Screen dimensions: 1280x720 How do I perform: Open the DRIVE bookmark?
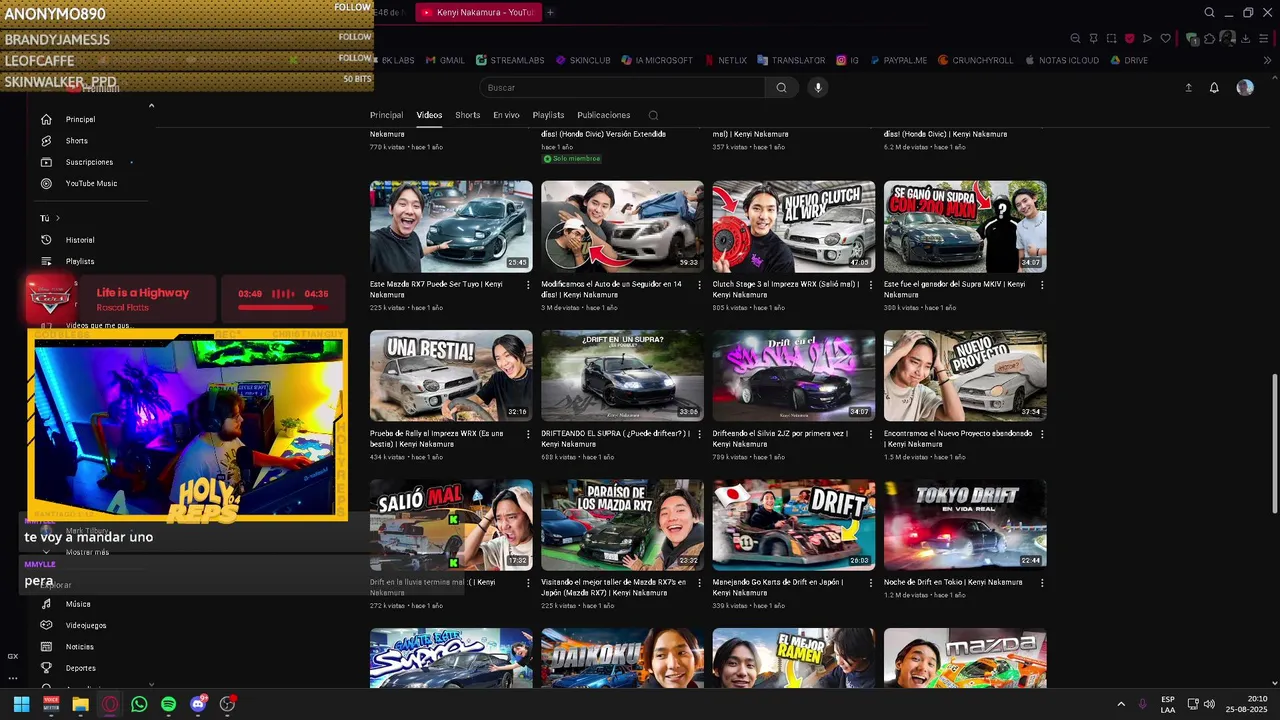pyautogui.click(x=1129, y=60)
